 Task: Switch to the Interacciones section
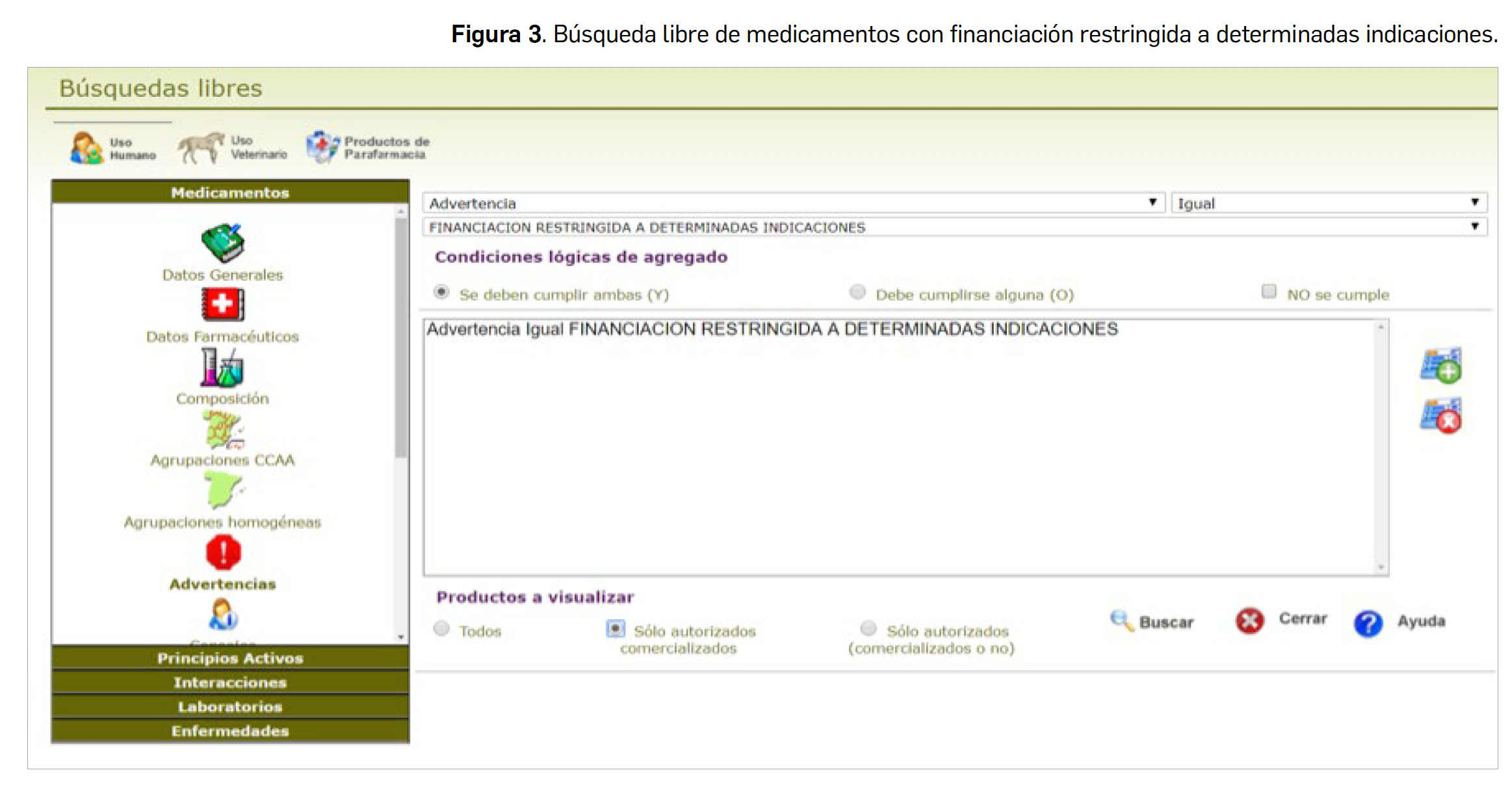tap(230, 682)
